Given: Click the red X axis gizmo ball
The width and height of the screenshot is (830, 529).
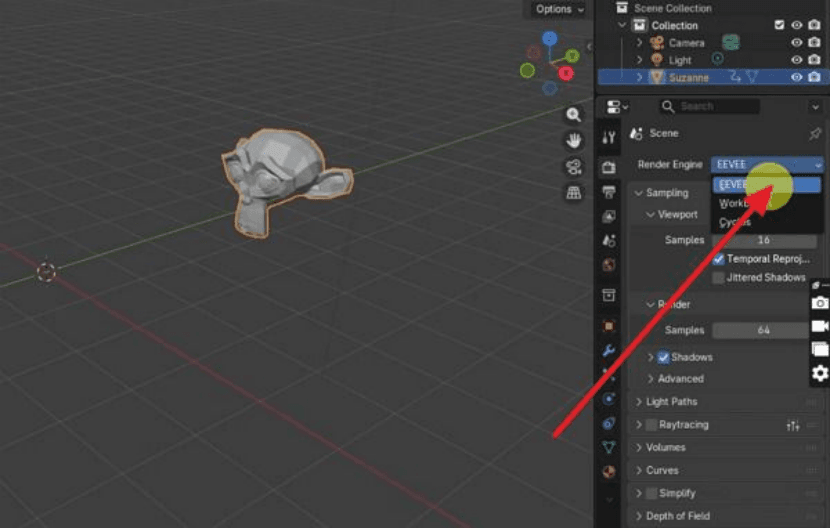Looking at the screenshot, I should point(566,73).
